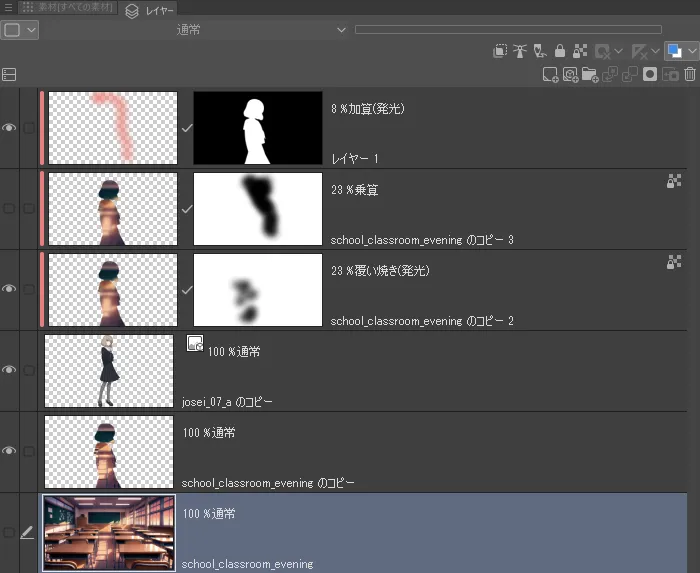Show the school_classroom_evening のコピー 3 layer
Viewport: 700px width, 573px height.
pyautogui.click(x=9, y=208)
